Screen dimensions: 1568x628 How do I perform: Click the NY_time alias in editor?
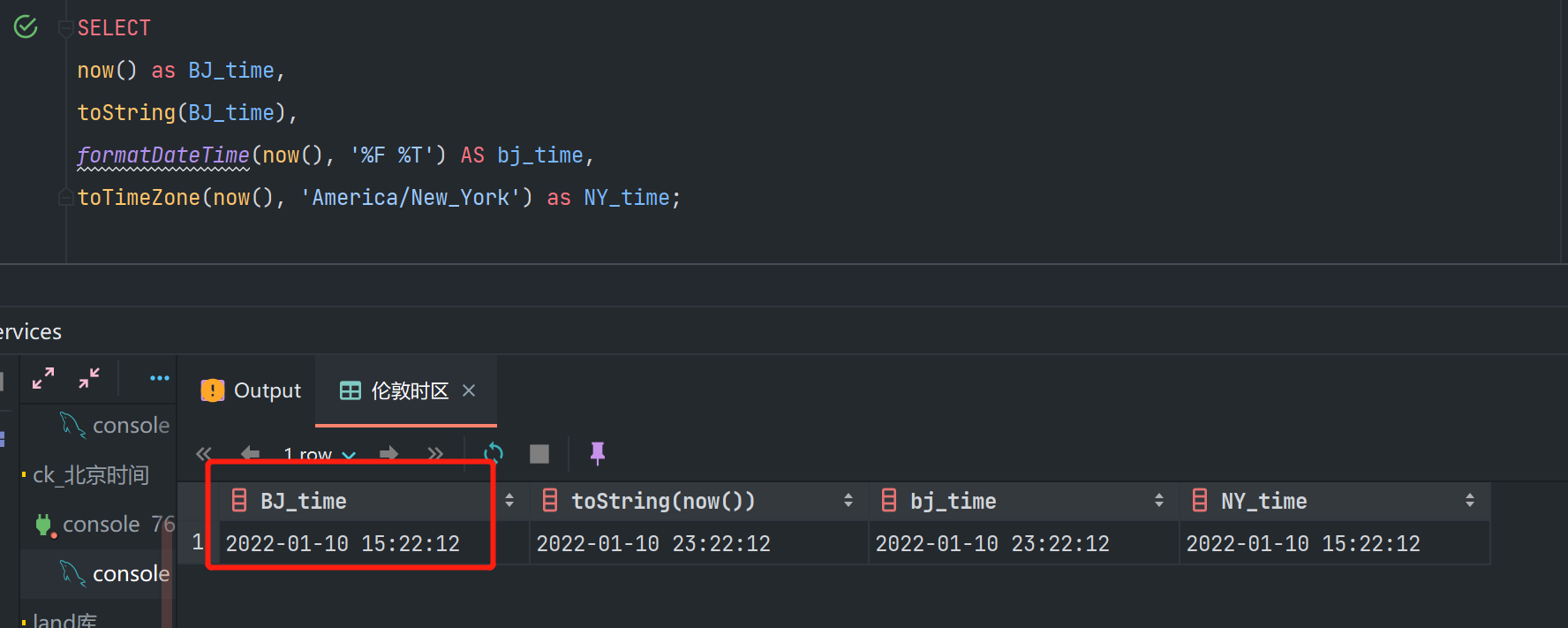pos(627,198)
